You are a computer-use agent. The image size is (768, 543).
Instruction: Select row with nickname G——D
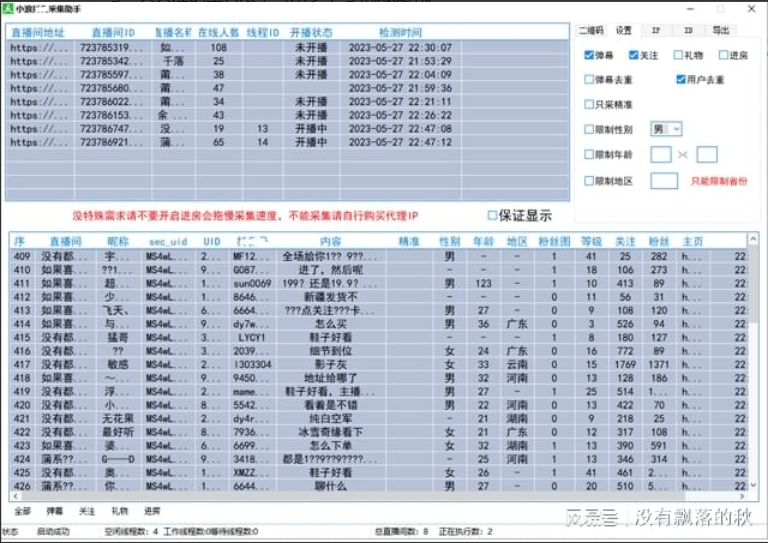click(x=379, y=459)
